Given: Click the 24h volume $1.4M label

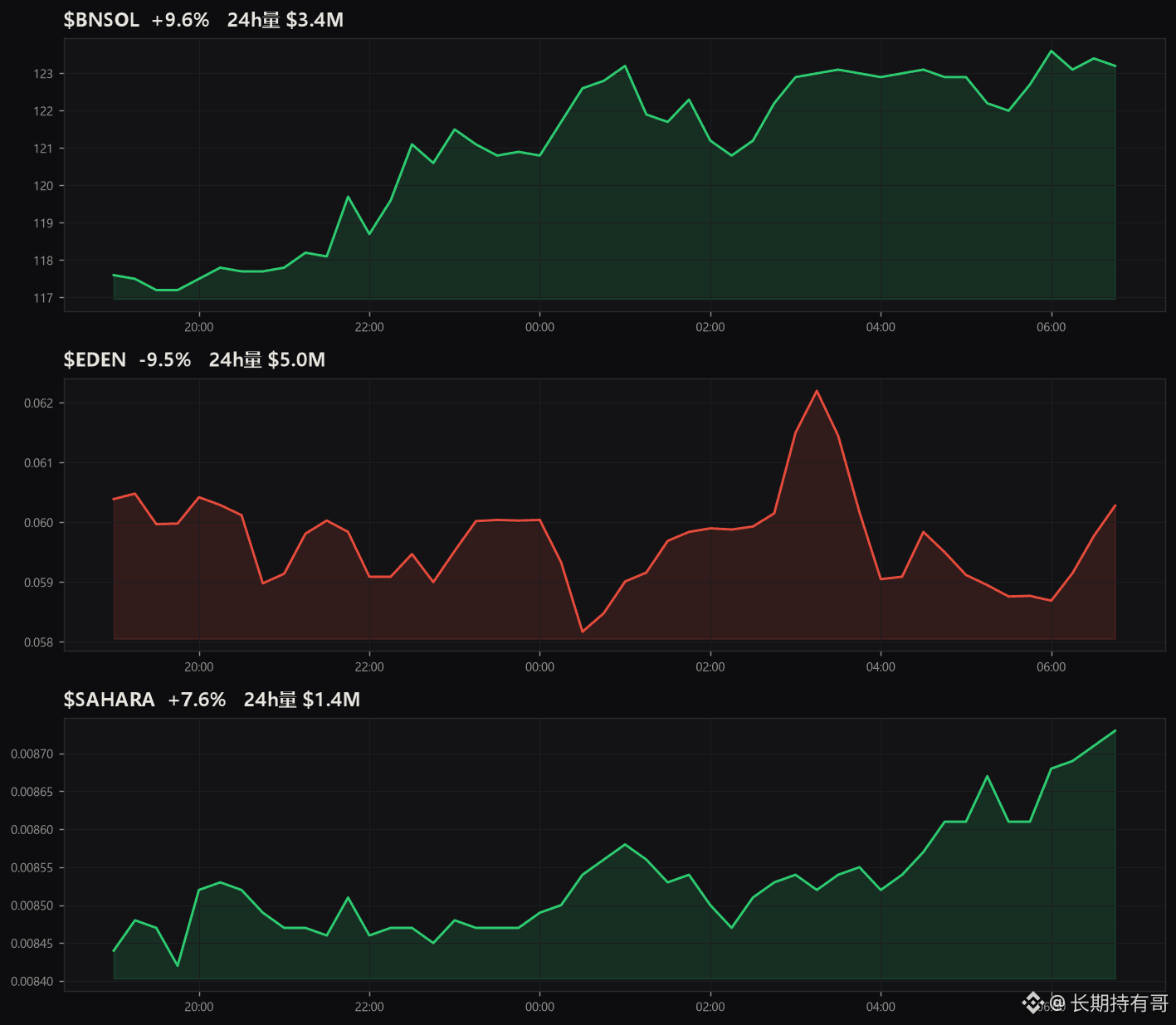Looking at the screenshot, I should [x=302, y=700].
